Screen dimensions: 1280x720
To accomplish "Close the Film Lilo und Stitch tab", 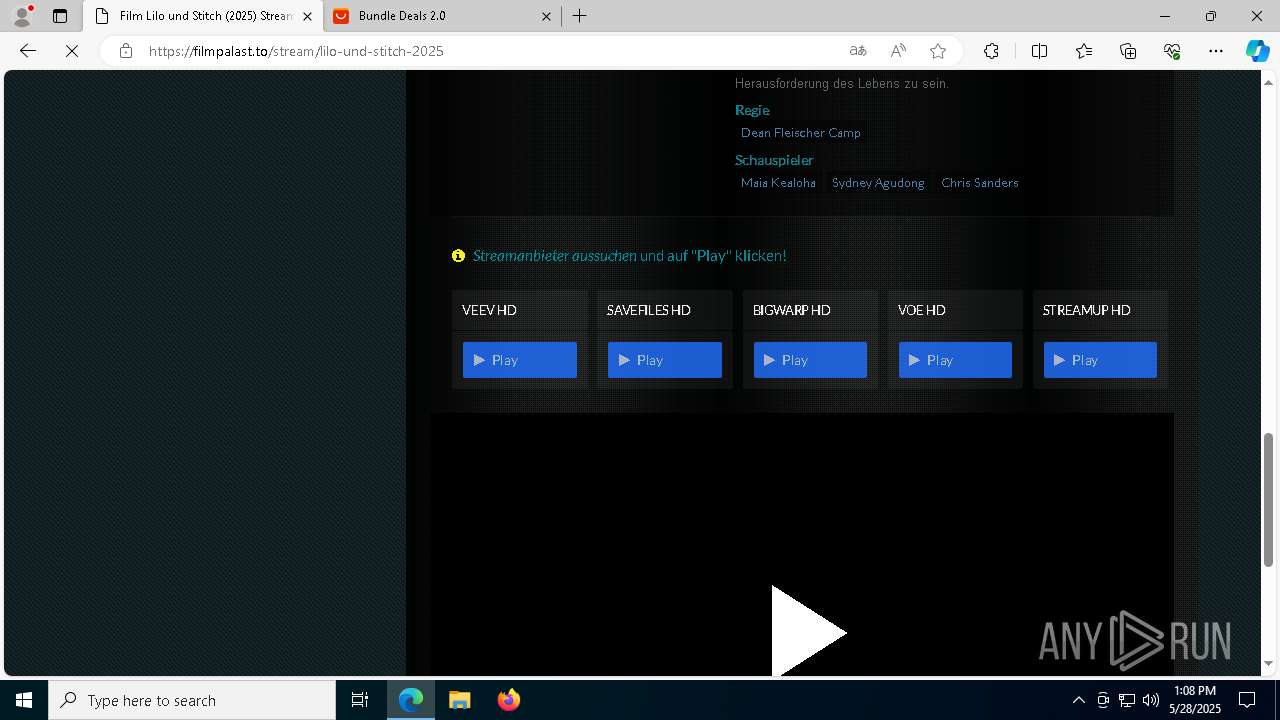I will click(307, 16).
